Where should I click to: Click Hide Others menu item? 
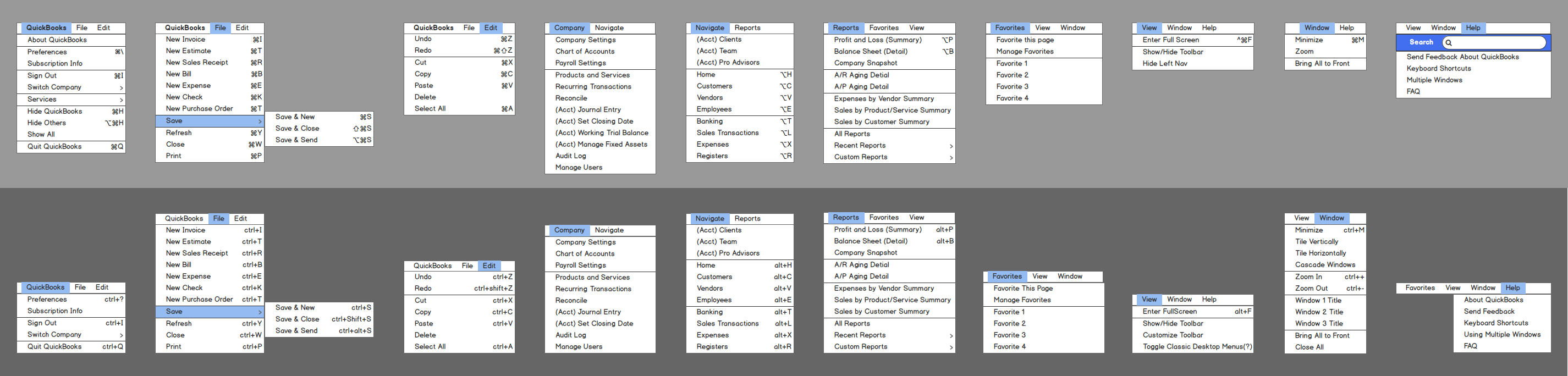tap(71, 124)
